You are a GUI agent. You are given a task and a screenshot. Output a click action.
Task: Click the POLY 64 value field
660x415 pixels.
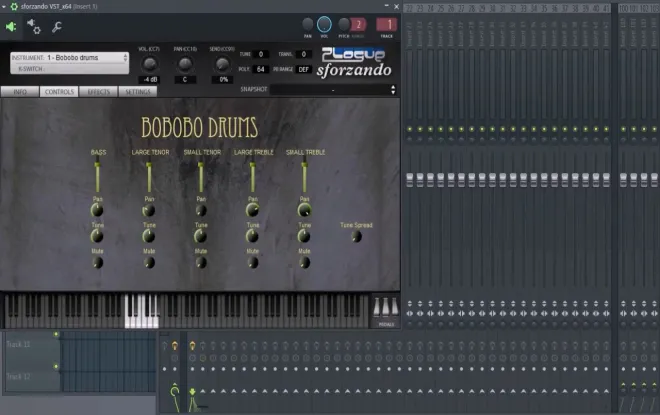(261, 69)
